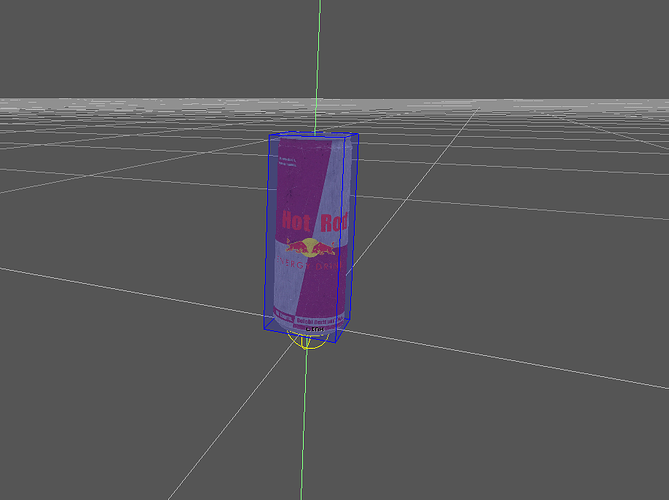Select the top face of the blue bounding box
This screenshot has width=669, height=500.
pyautogui.click(x=312, y=136)
